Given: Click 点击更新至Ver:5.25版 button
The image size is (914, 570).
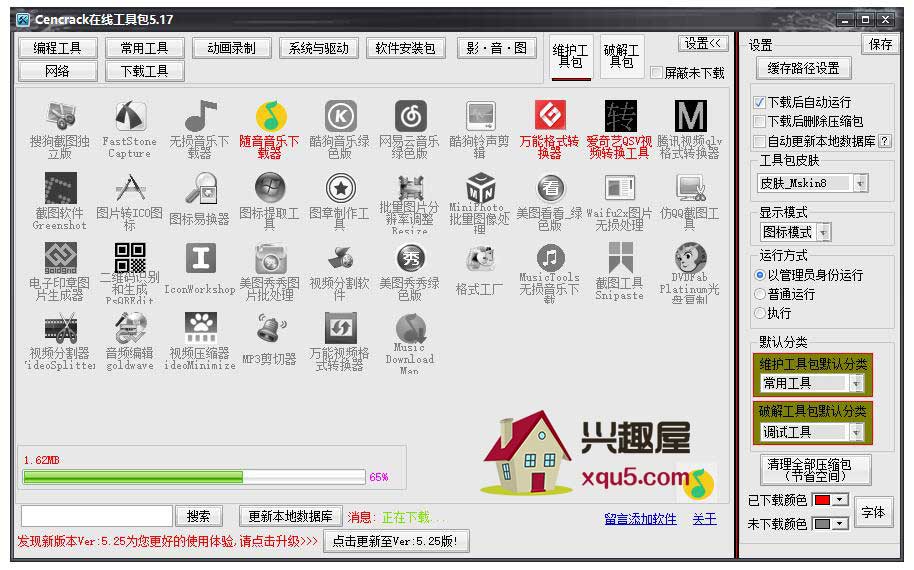Looking at the screenshot, I should (396, 541).
